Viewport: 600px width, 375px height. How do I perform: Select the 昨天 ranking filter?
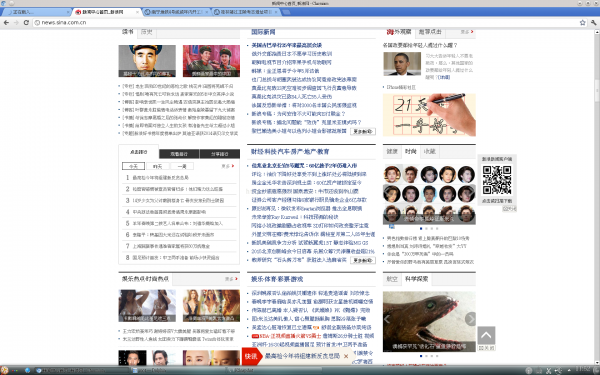click(158, 166)
